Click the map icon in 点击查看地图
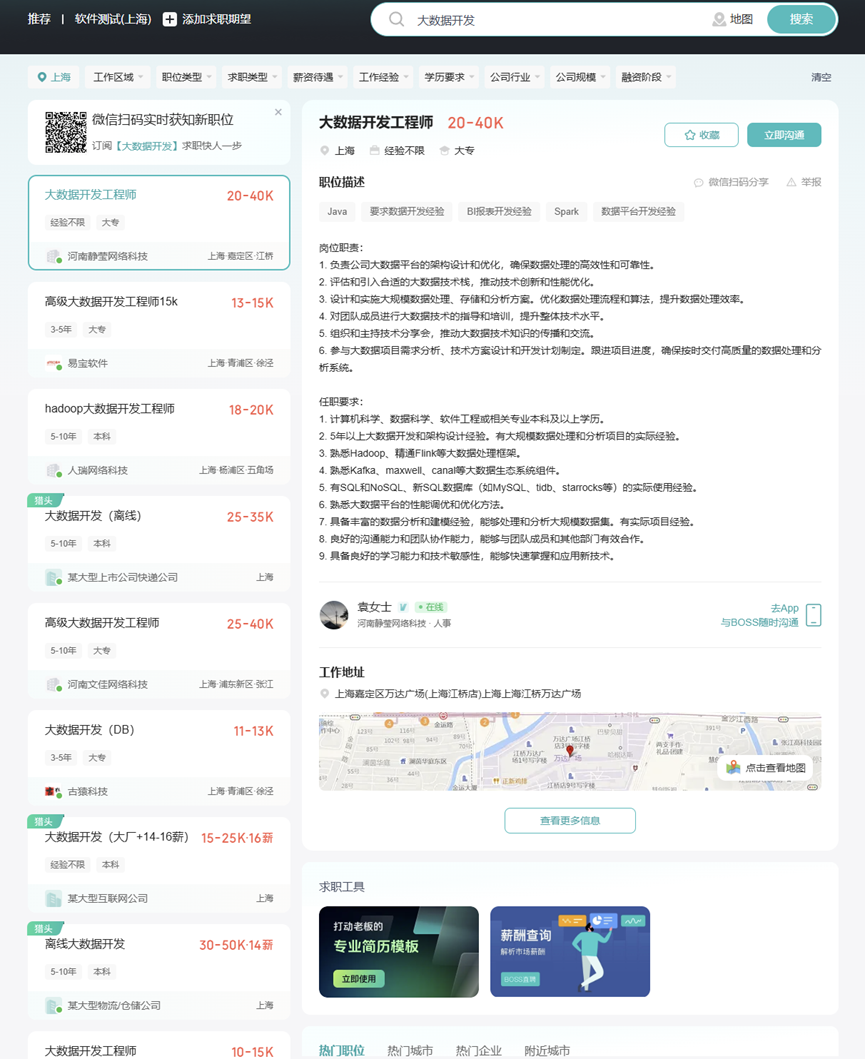 [x=733, y=767]
